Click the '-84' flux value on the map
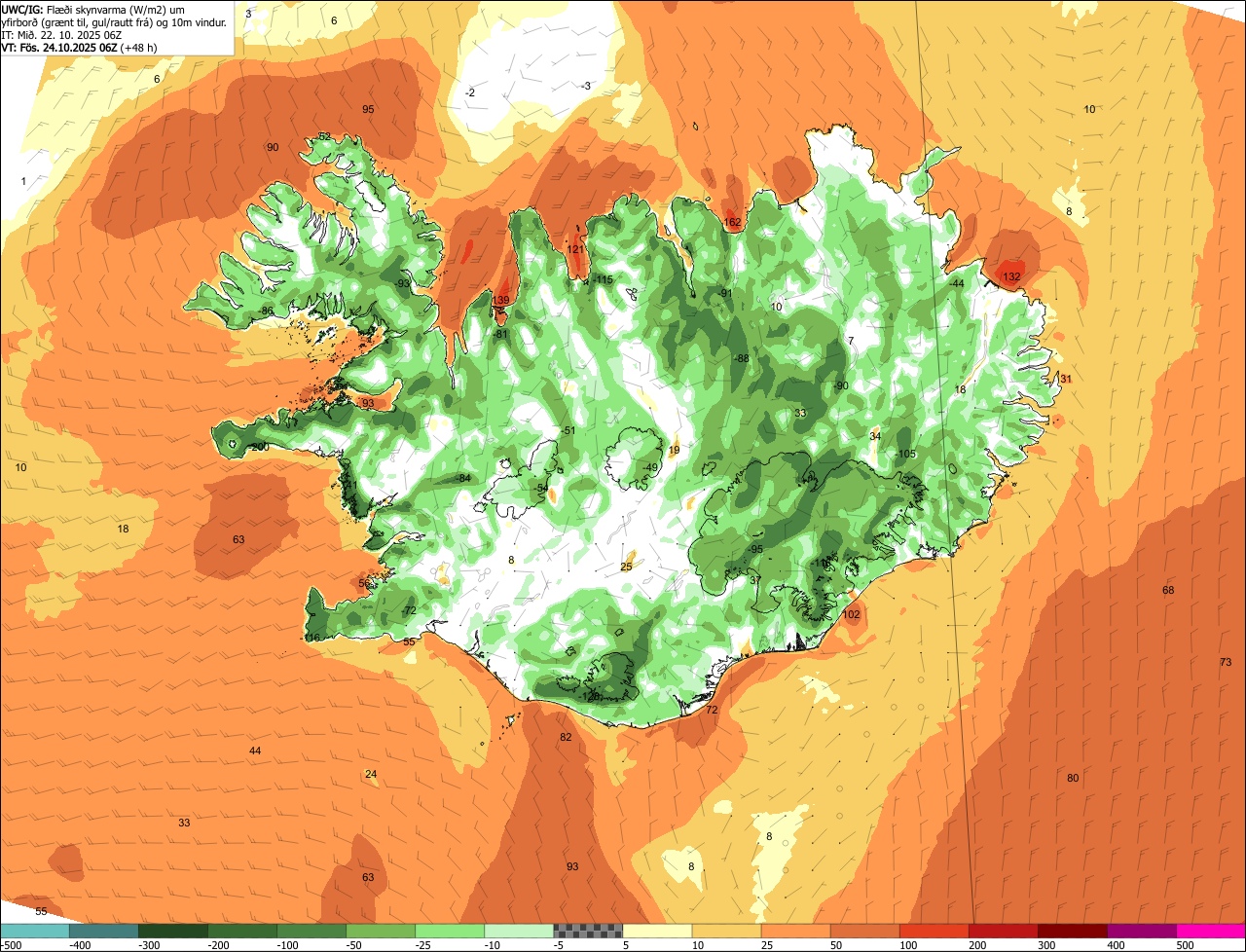Viewport: 1246px width, 952px height. tap(463, 478)
